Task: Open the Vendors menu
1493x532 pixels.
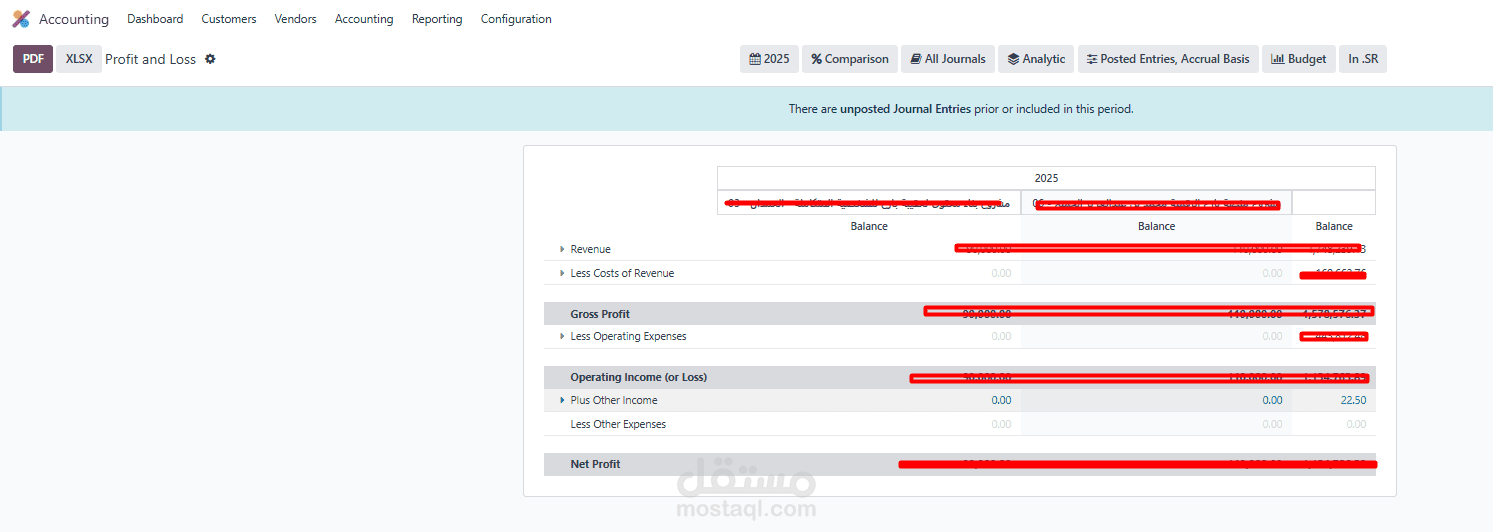Action: [x=295, y=19]
